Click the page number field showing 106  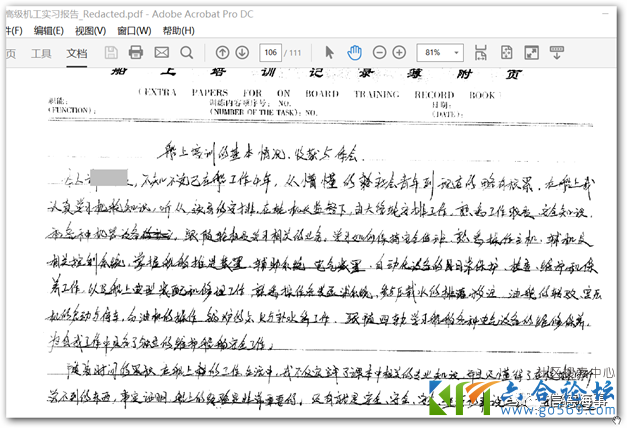coord(271,52)
